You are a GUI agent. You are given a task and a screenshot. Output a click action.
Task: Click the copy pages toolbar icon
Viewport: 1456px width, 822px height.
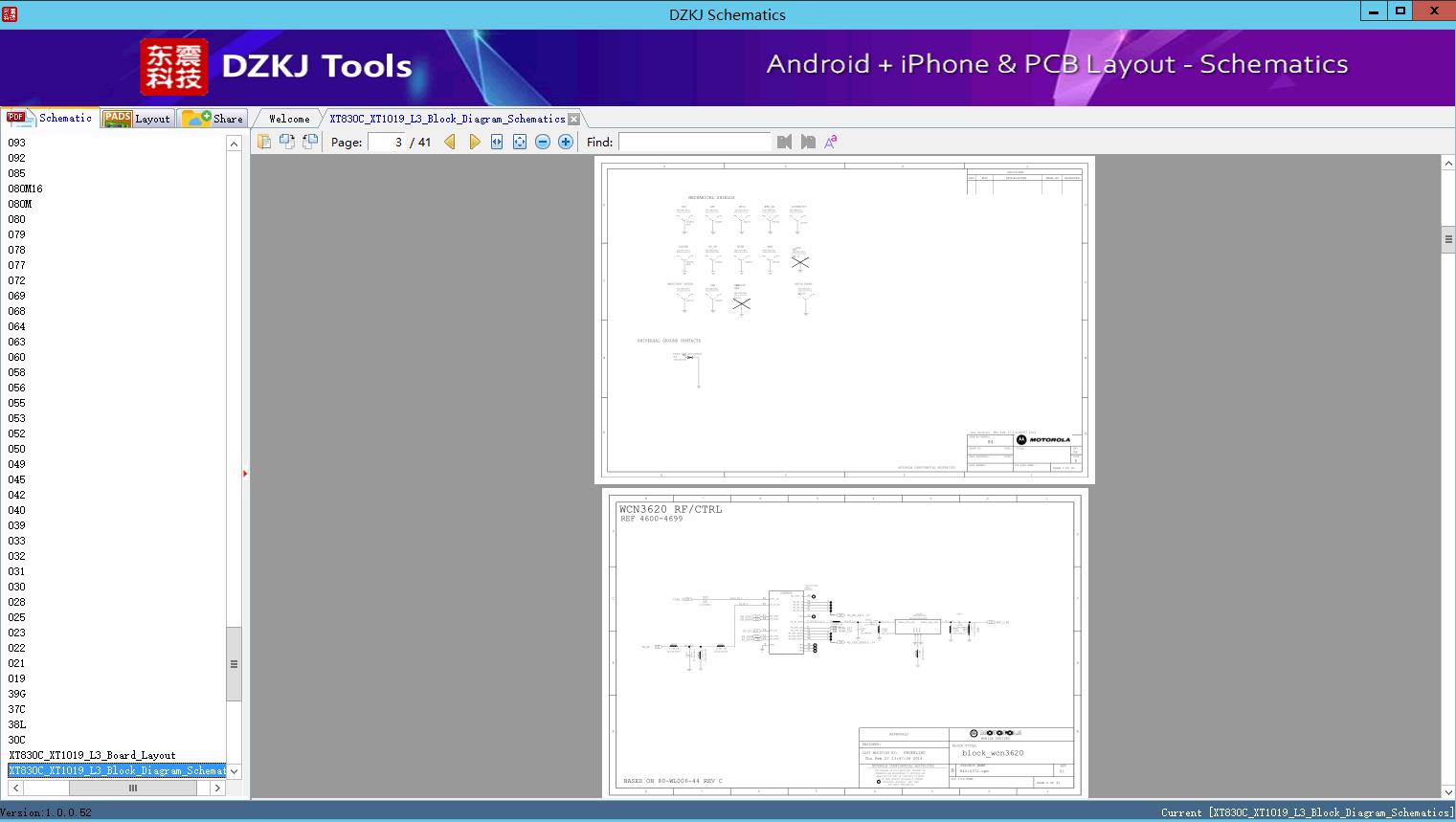[264, 142]
